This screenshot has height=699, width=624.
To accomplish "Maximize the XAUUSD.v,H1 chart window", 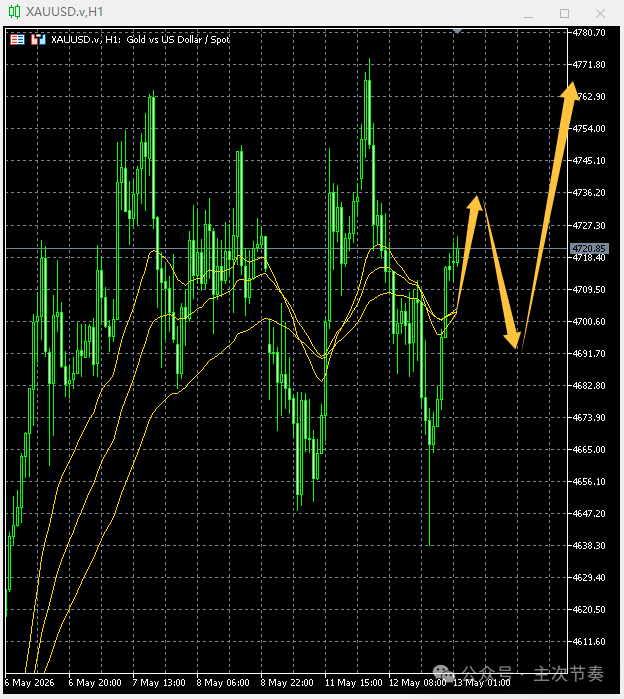I will pos(564,14).
